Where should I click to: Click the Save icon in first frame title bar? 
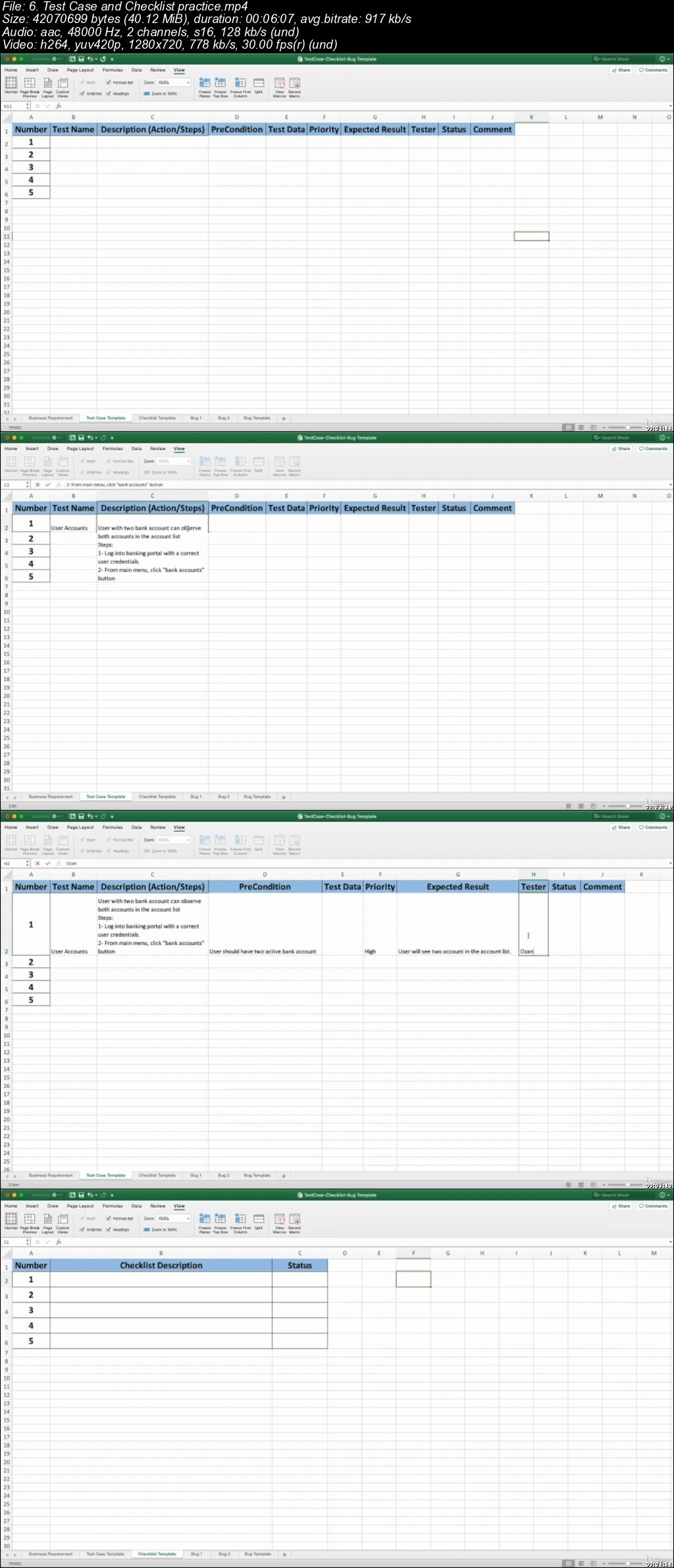81,59
